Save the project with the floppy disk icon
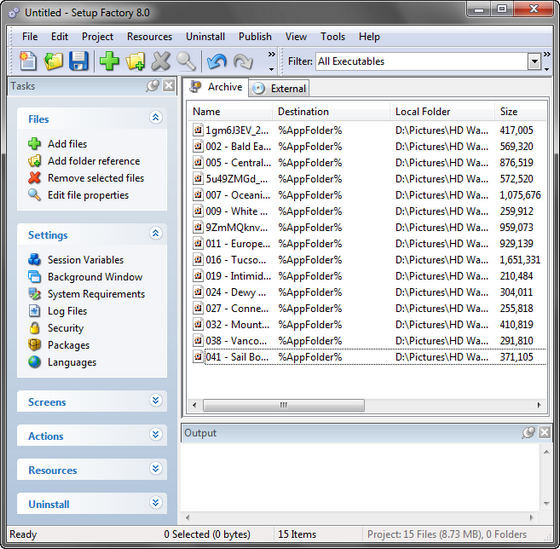 coord(79,61)
